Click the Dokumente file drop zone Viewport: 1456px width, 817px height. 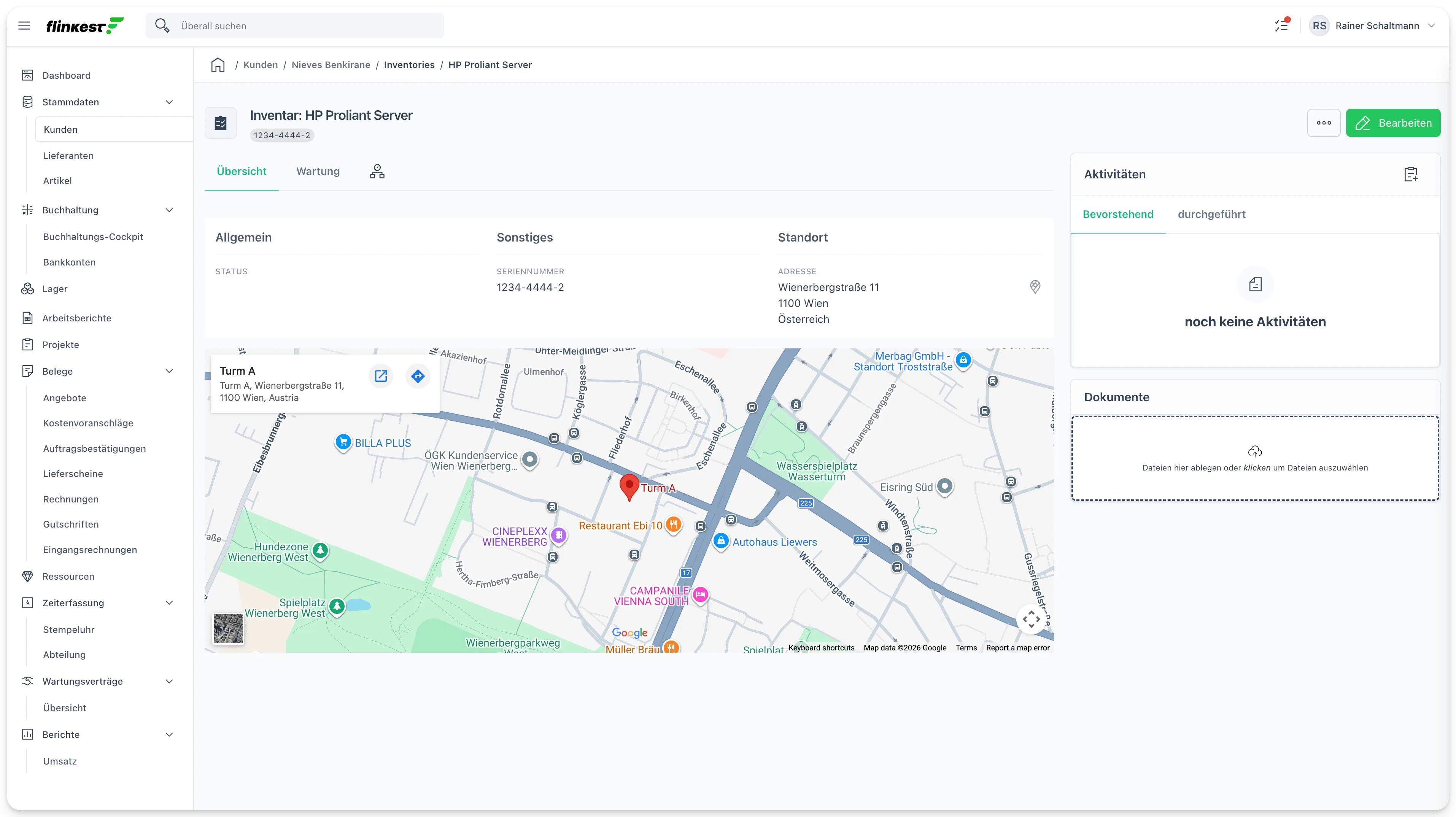[1255, 459]
